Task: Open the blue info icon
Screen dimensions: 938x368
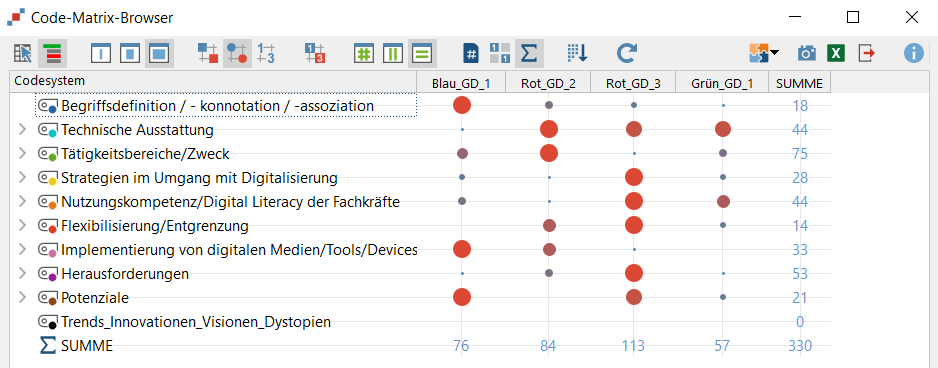Action: pos(913,54)
